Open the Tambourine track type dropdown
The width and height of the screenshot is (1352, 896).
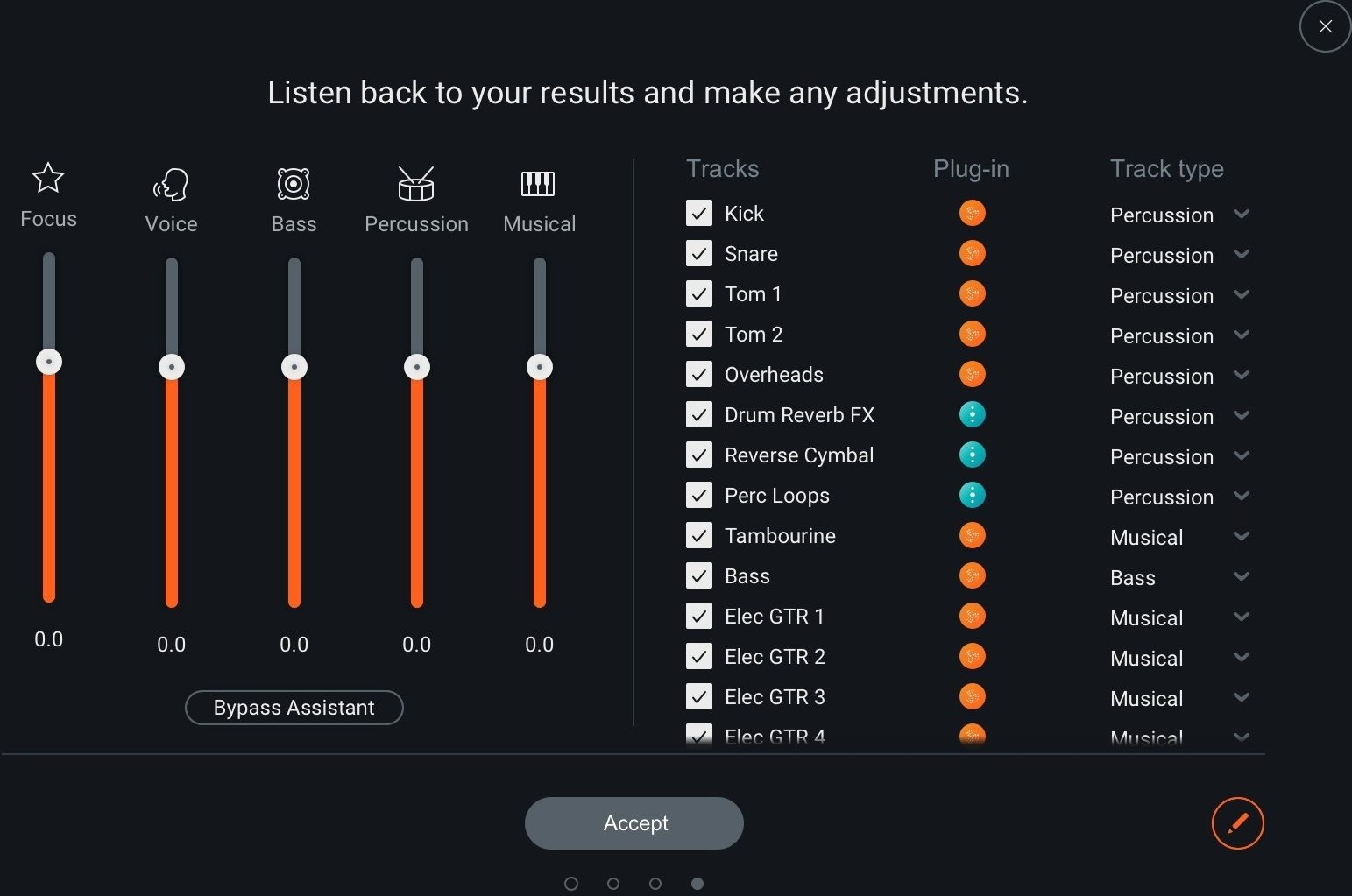coord(1179,537)
